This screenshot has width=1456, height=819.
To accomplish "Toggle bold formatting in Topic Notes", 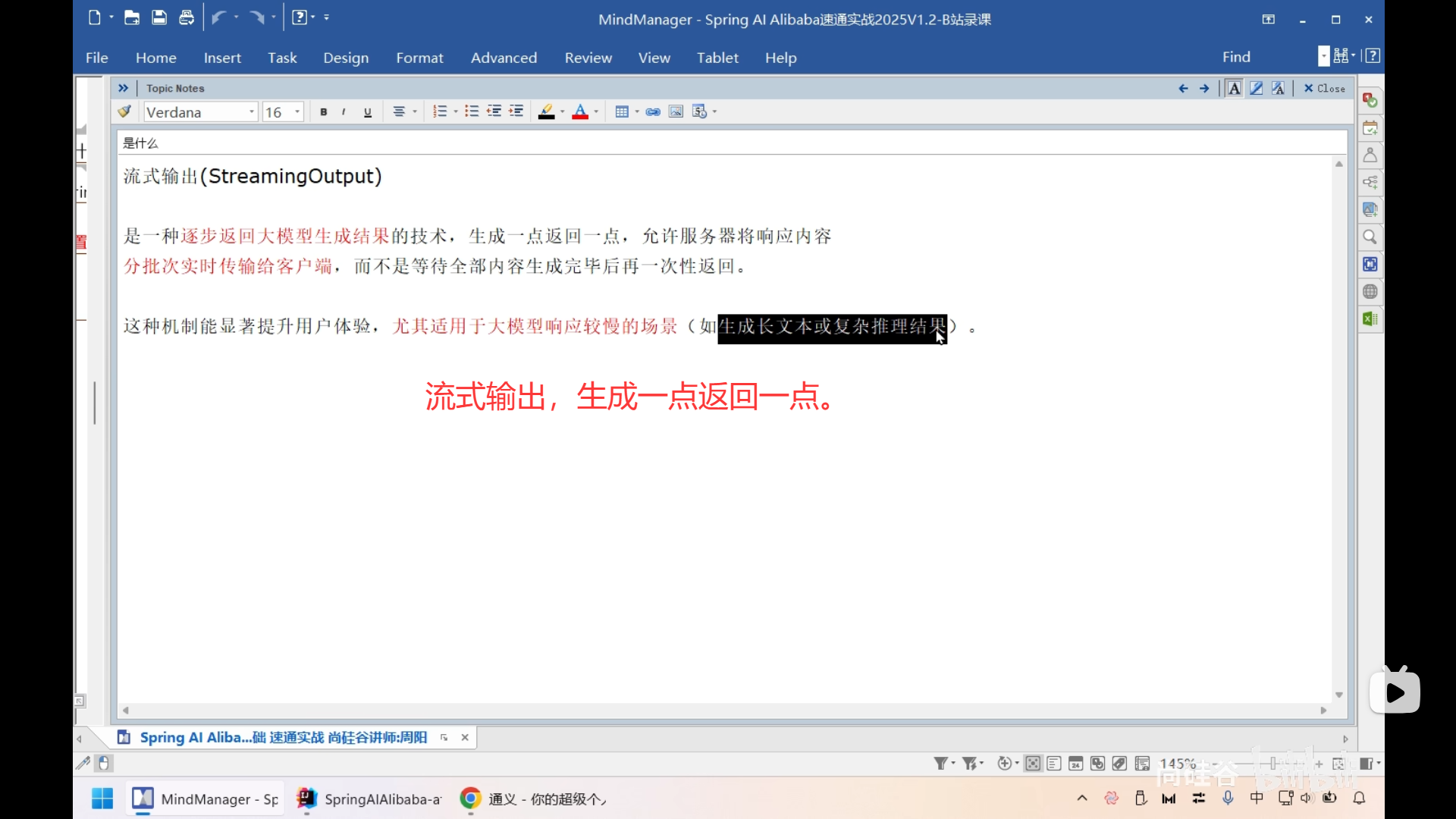I will [x=322, y=111].
